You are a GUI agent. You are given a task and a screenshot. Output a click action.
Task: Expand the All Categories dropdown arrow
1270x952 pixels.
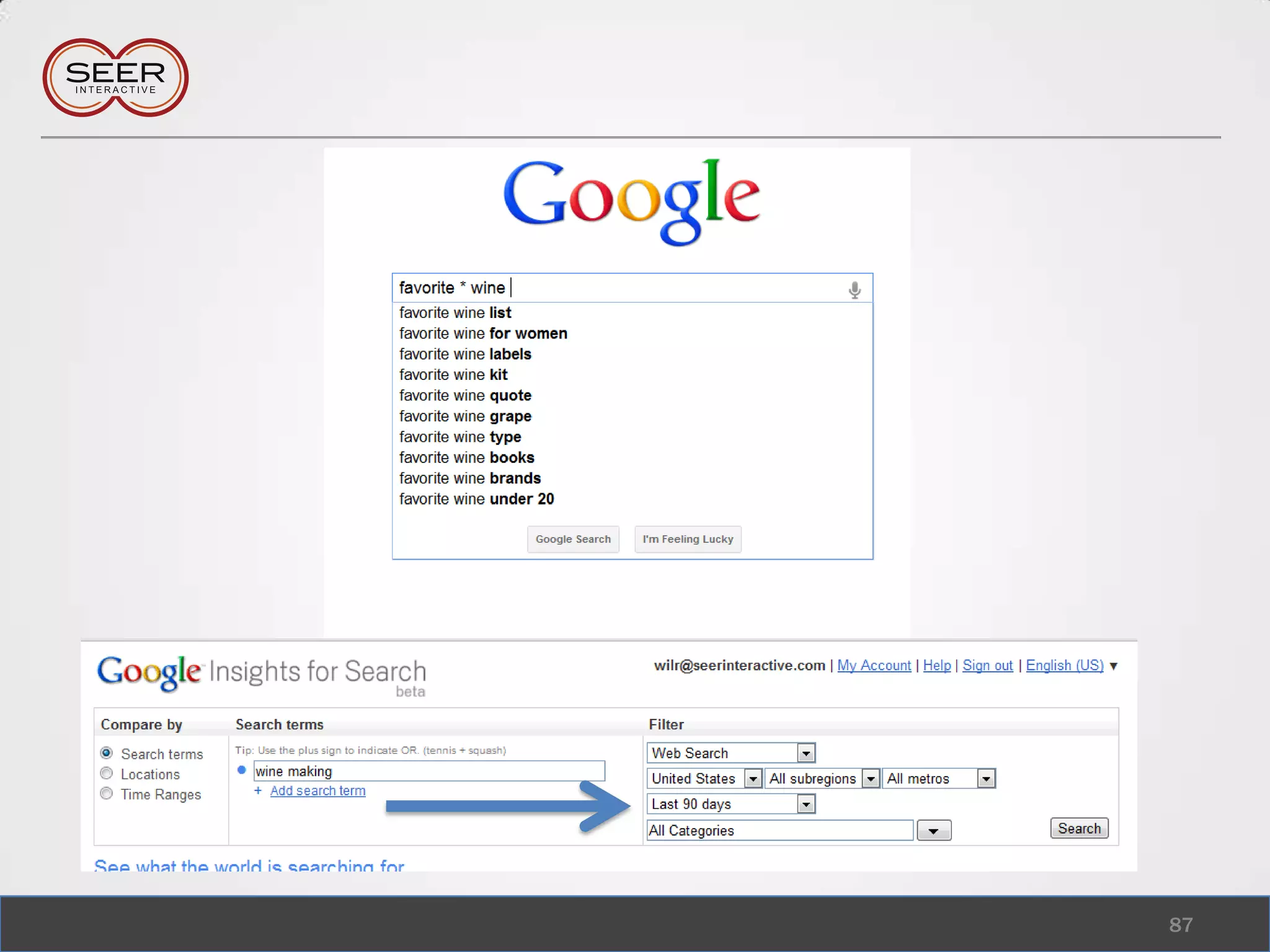tap(933, 831)
